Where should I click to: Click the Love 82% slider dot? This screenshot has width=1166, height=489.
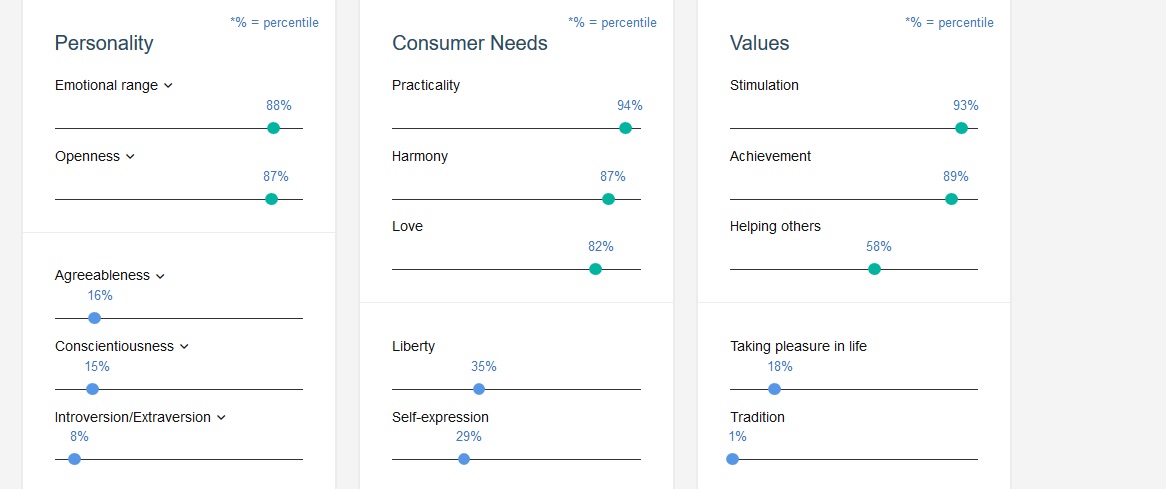pyautogui.click(x=596, y=269)
